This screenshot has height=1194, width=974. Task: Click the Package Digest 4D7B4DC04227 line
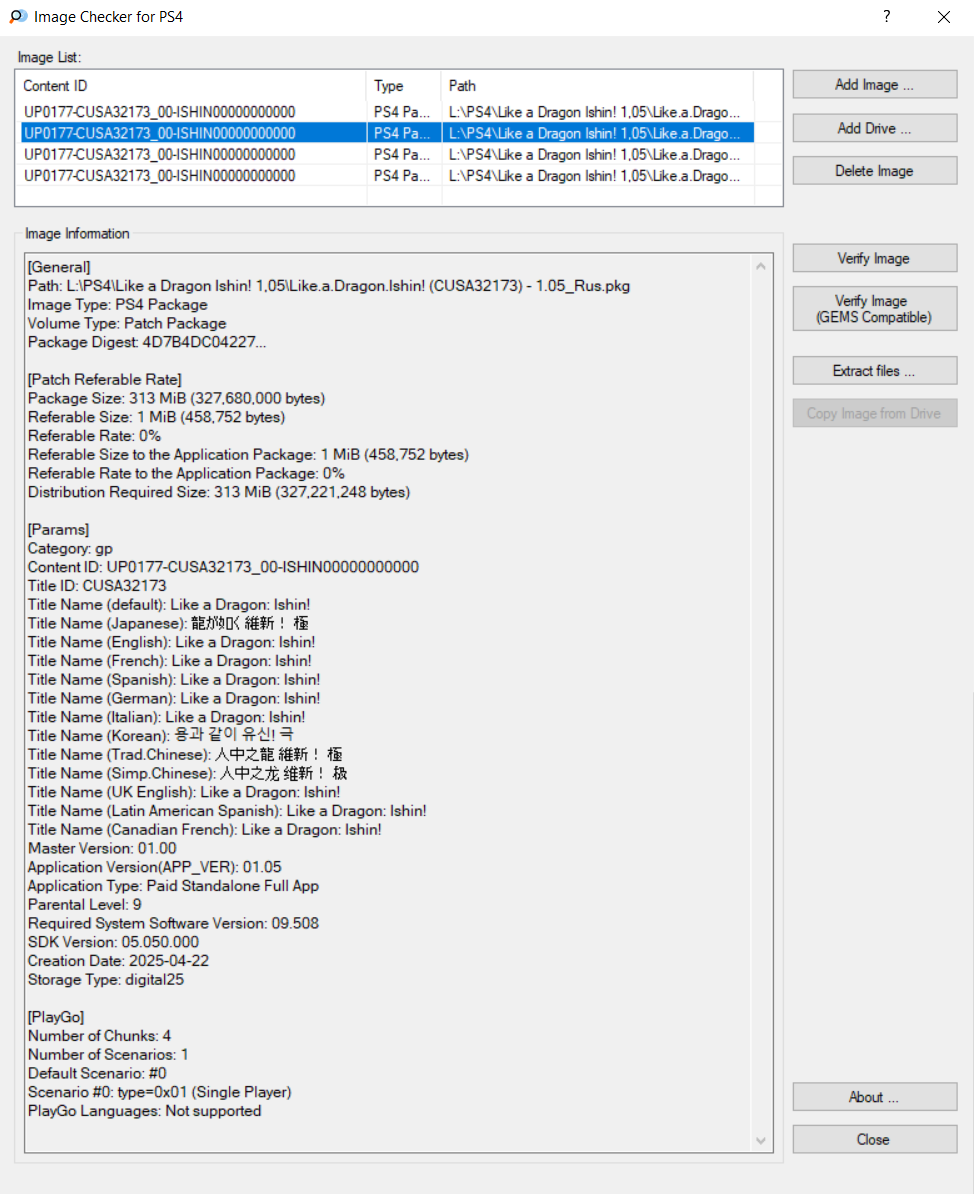[147, 343]
